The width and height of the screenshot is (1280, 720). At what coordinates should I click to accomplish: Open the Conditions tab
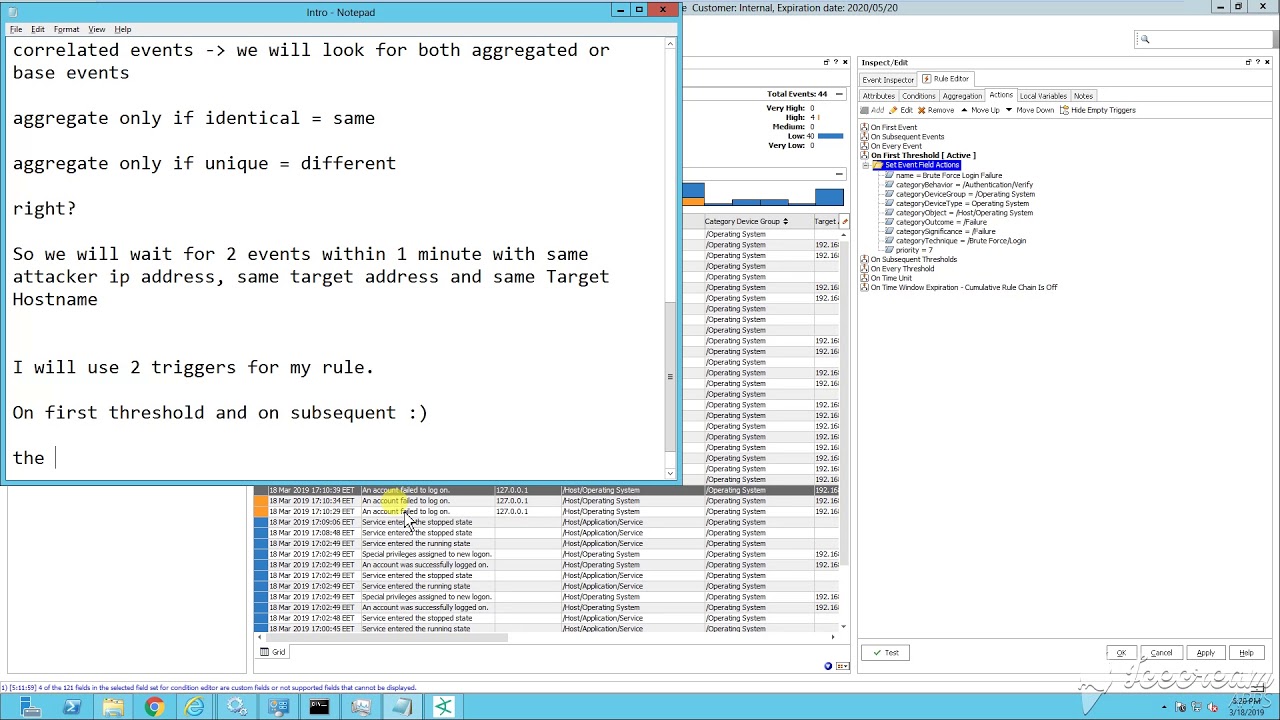tap(918, 96)
